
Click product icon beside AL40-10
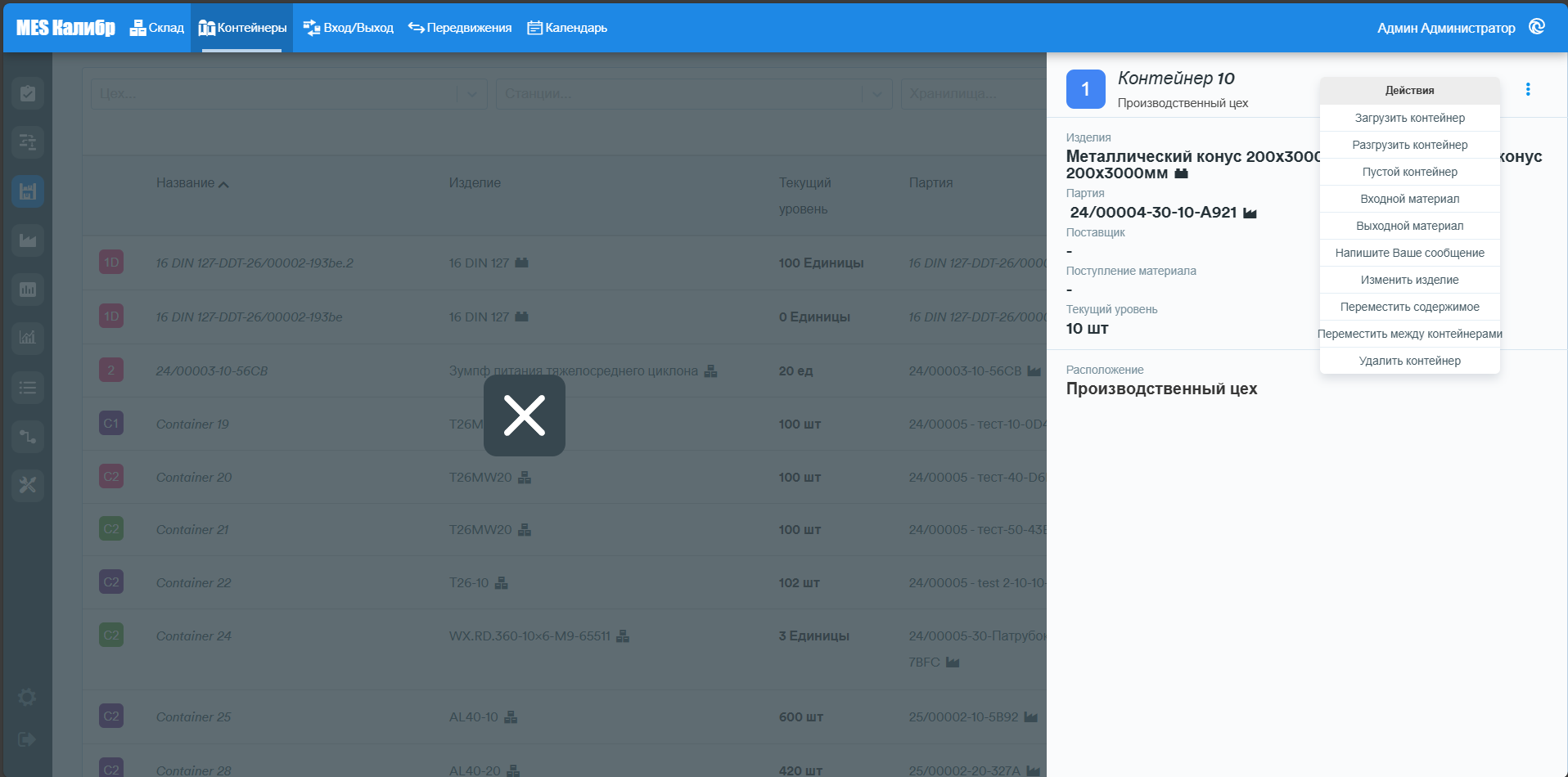[511, 717]
